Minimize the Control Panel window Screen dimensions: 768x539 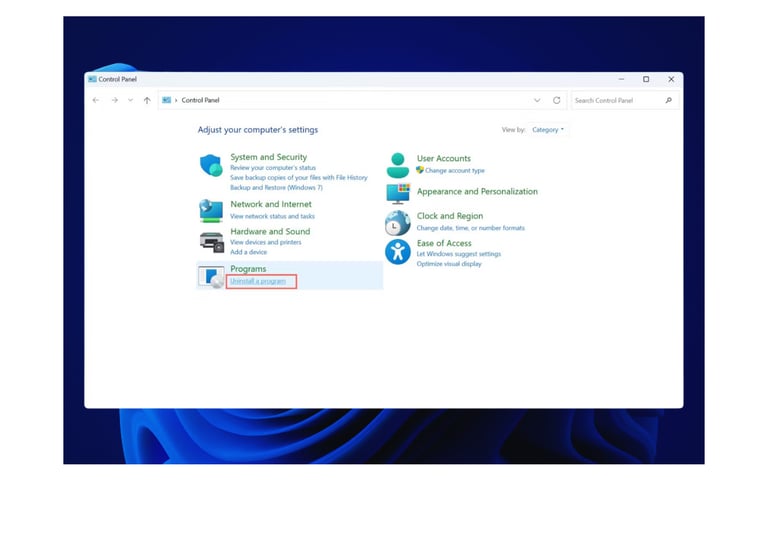point(621,79)
